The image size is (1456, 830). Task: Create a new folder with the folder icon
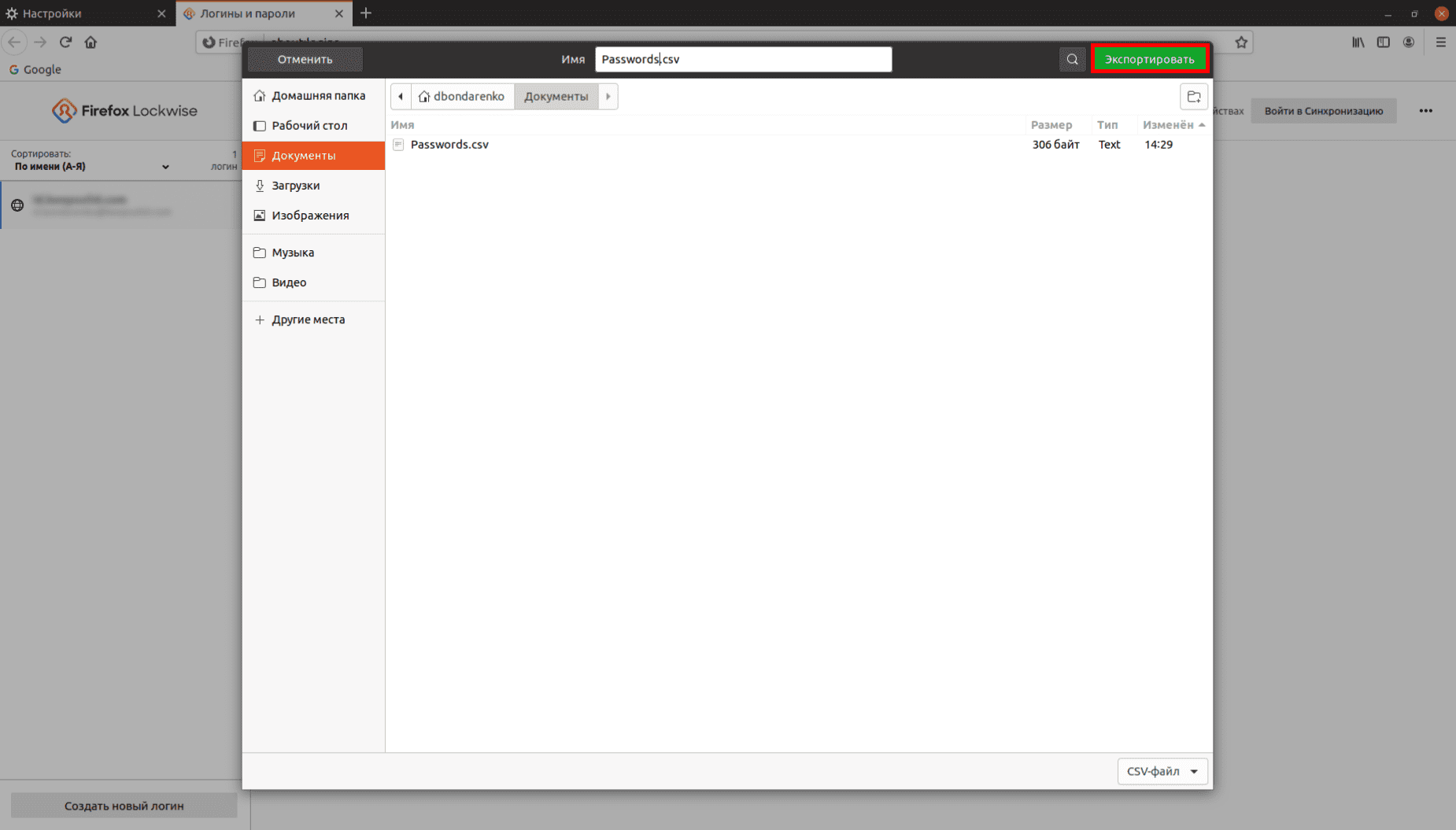coord(1193,97)
